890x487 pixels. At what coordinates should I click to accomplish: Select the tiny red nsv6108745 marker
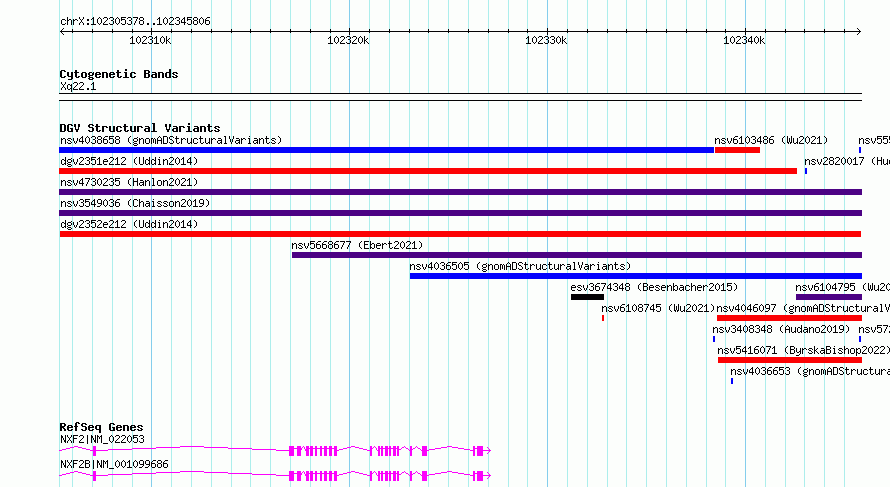click(603, 318)
